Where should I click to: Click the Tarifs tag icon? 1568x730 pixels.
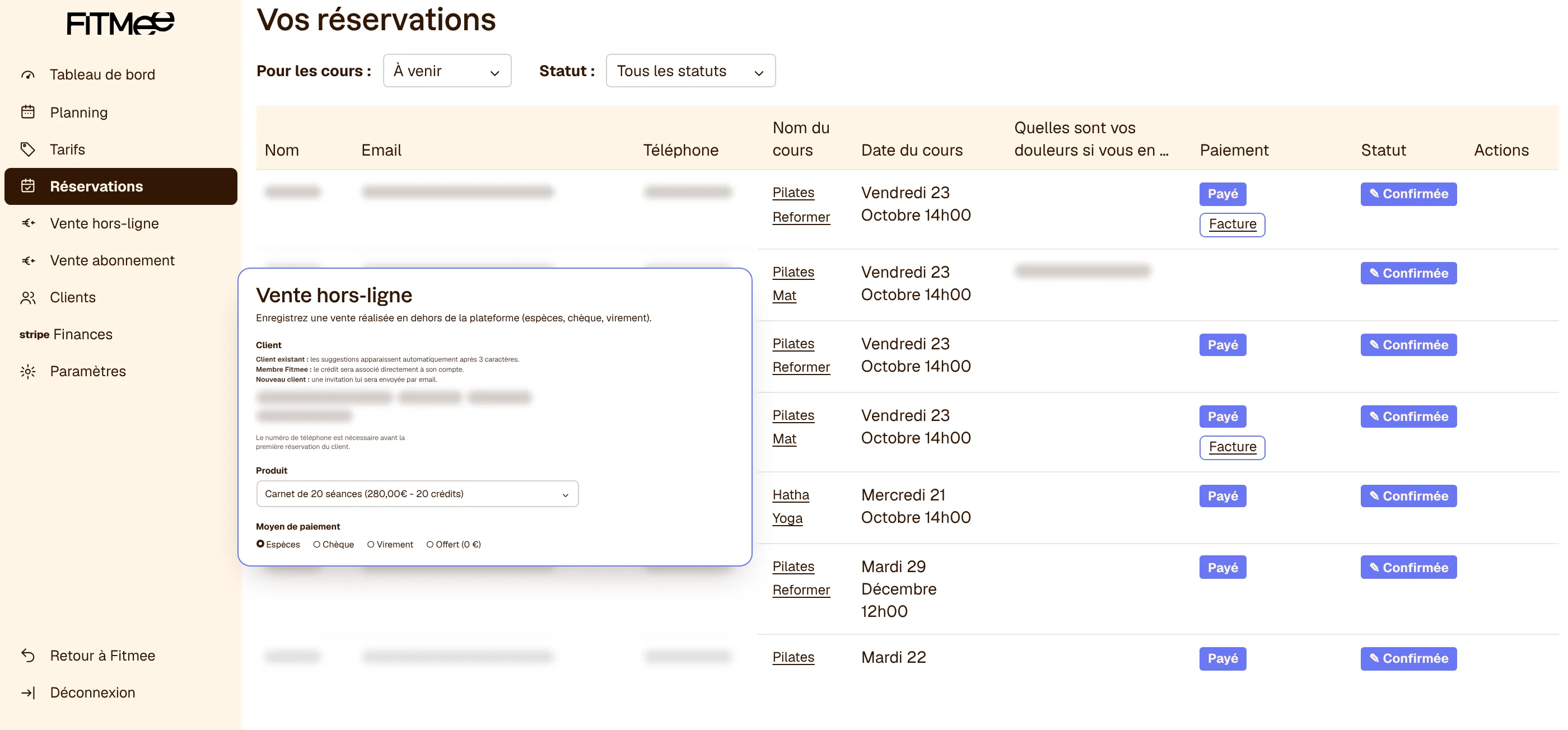[28, 149]
